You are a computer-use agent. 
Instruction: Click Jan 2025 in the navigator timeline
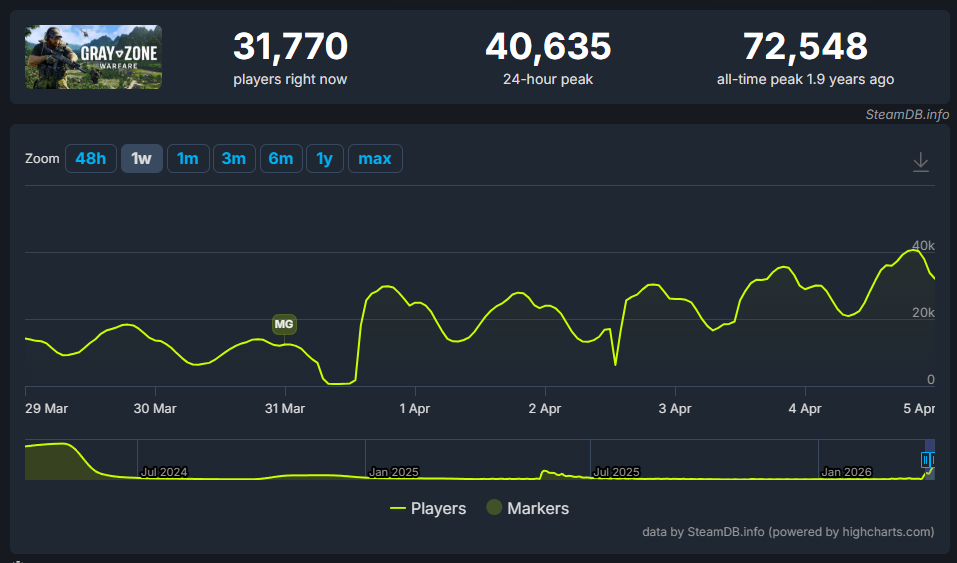394,472
